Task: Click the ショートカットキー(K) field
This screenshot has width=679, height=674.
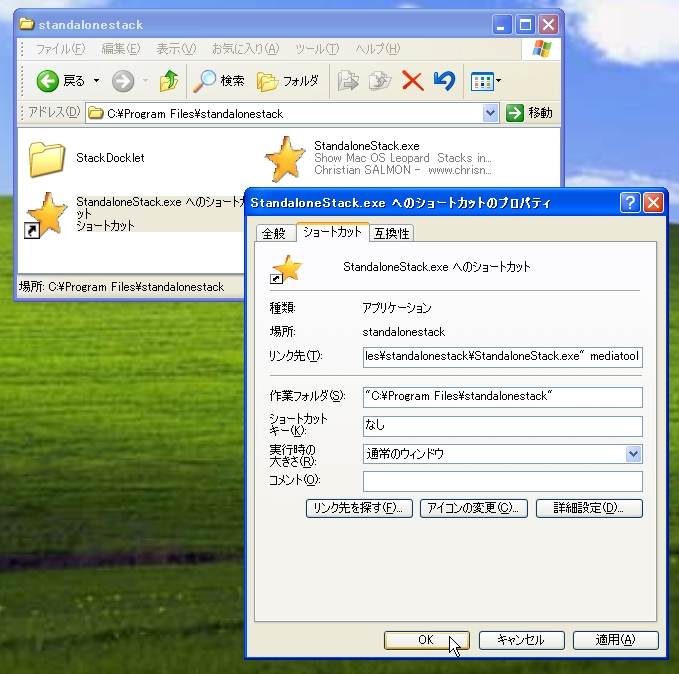Action: [502, 426]
